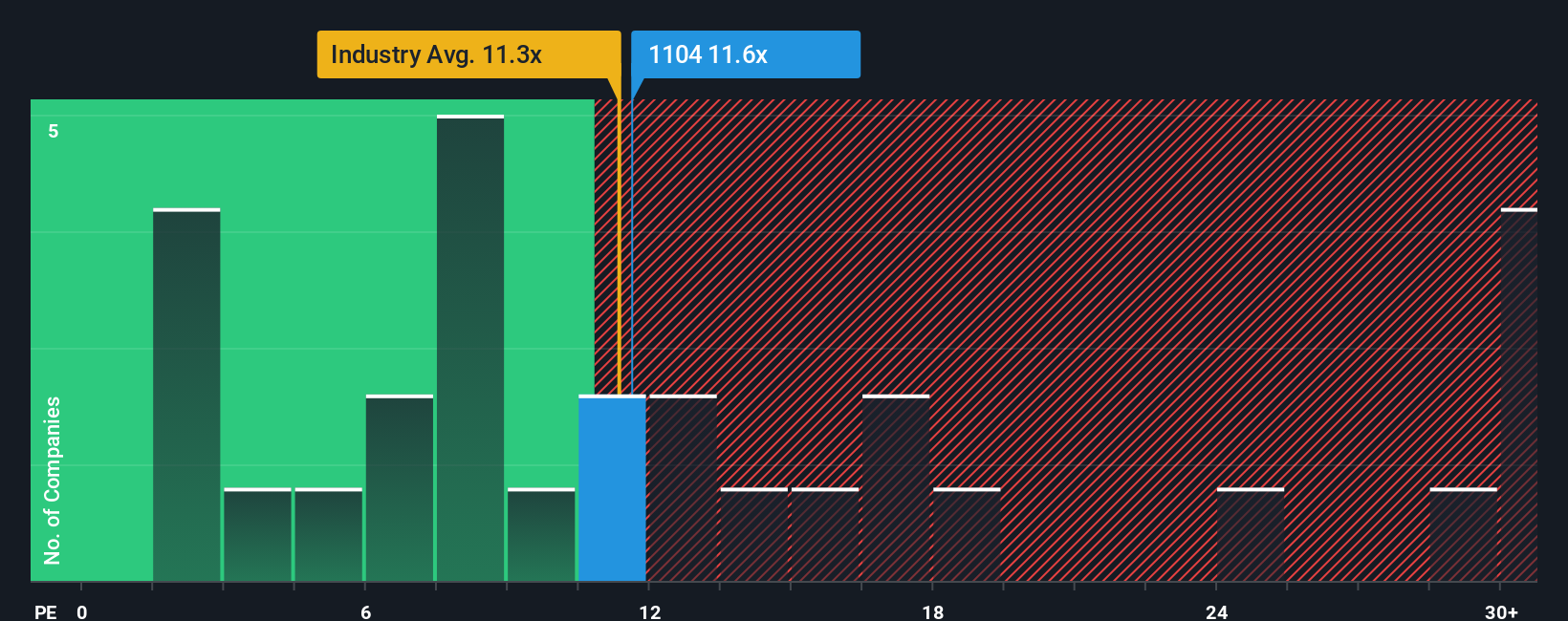Click the PE axis title

coord(46,611)
